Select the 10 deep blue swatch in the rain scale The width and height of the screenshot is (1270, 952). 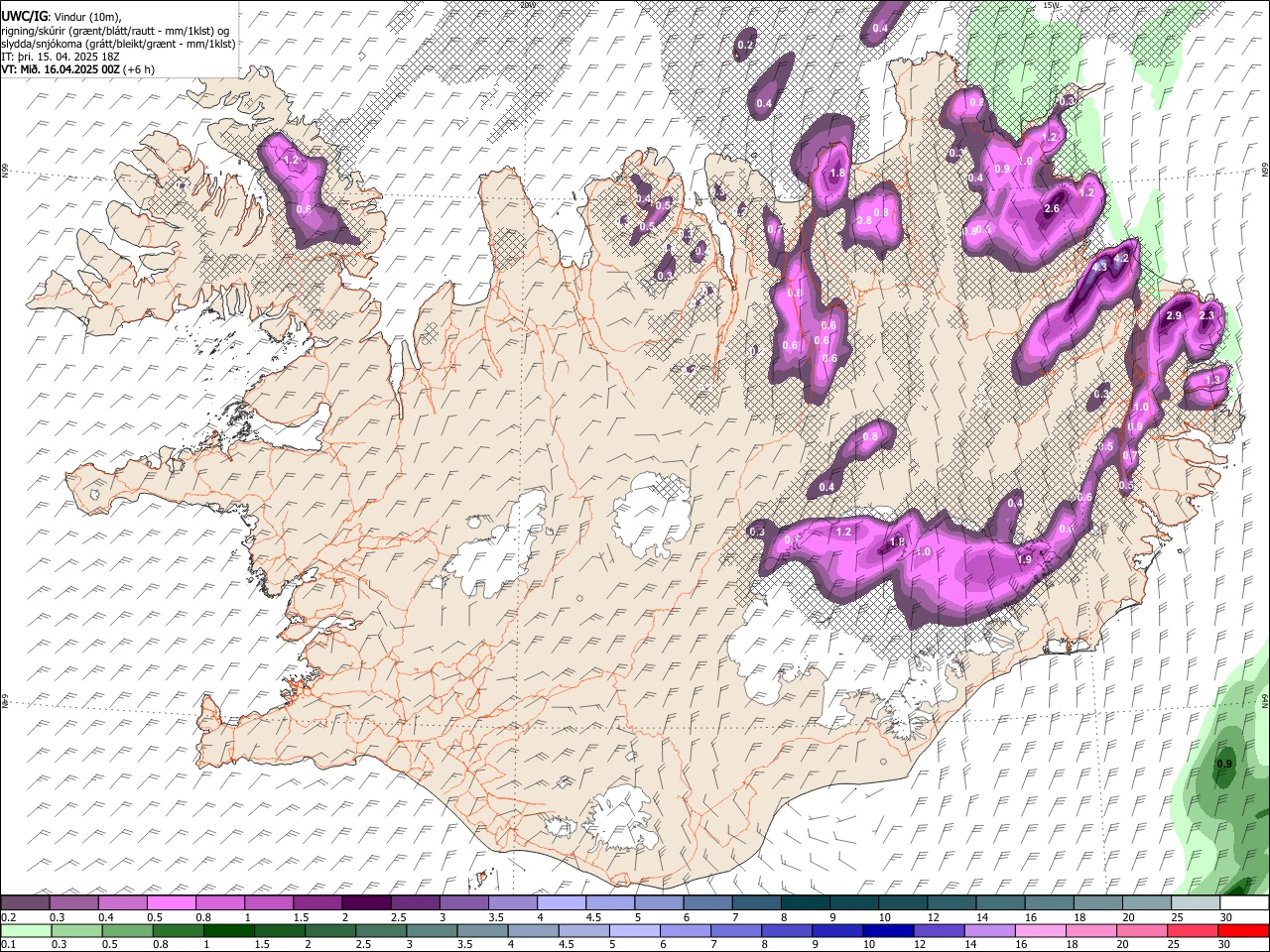[888, 931]
